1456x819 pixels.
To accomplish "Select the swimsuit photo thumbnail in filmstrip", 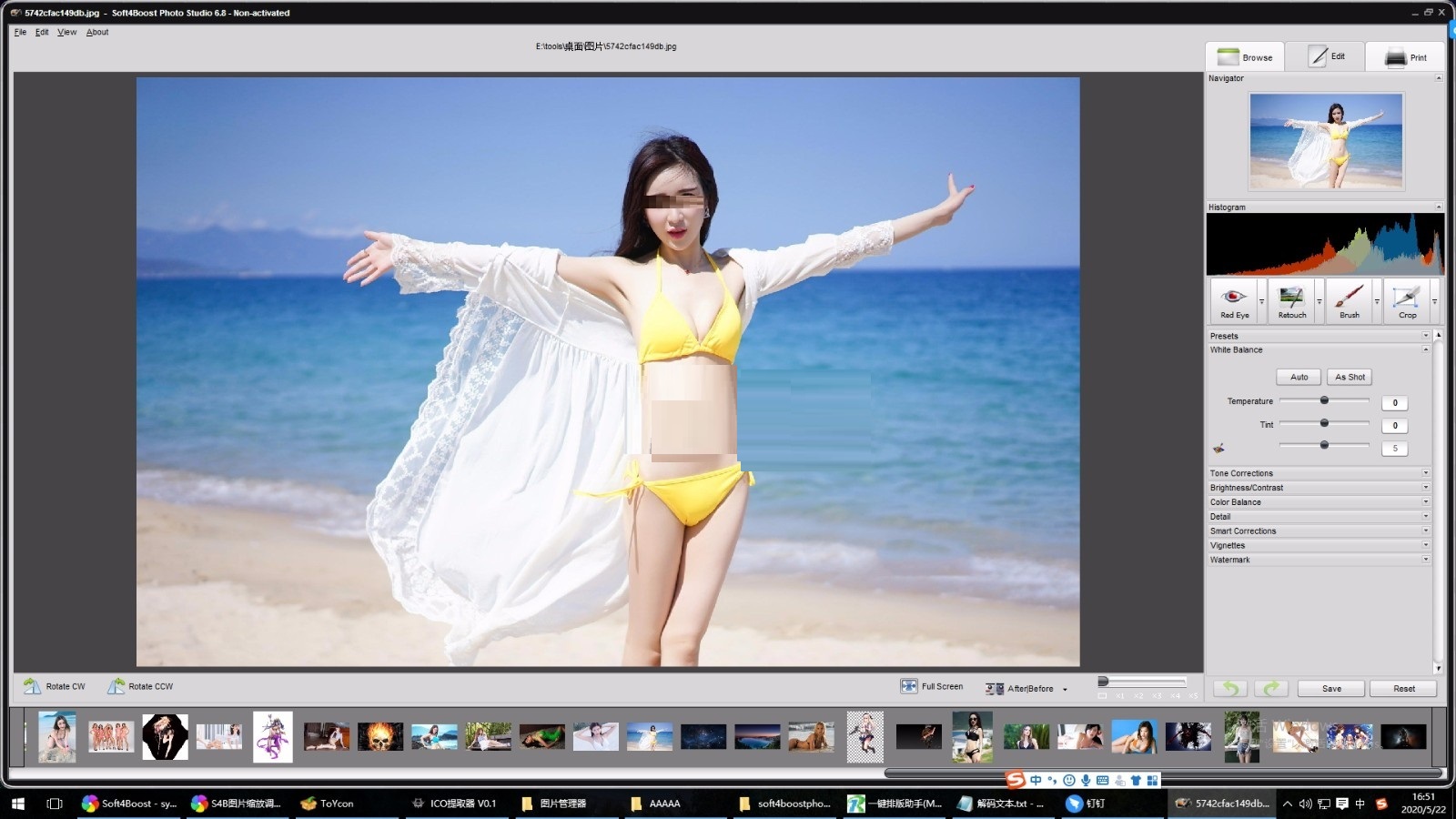I will pyautogui.click(x=813, y=735).
